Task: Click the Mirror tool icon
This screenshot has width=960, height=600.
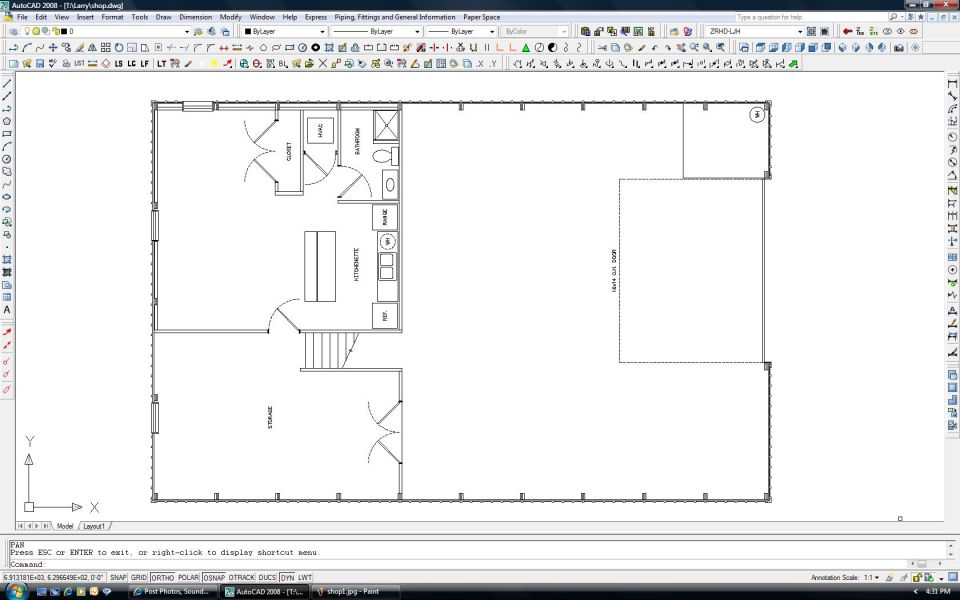Action: point(92,47)
